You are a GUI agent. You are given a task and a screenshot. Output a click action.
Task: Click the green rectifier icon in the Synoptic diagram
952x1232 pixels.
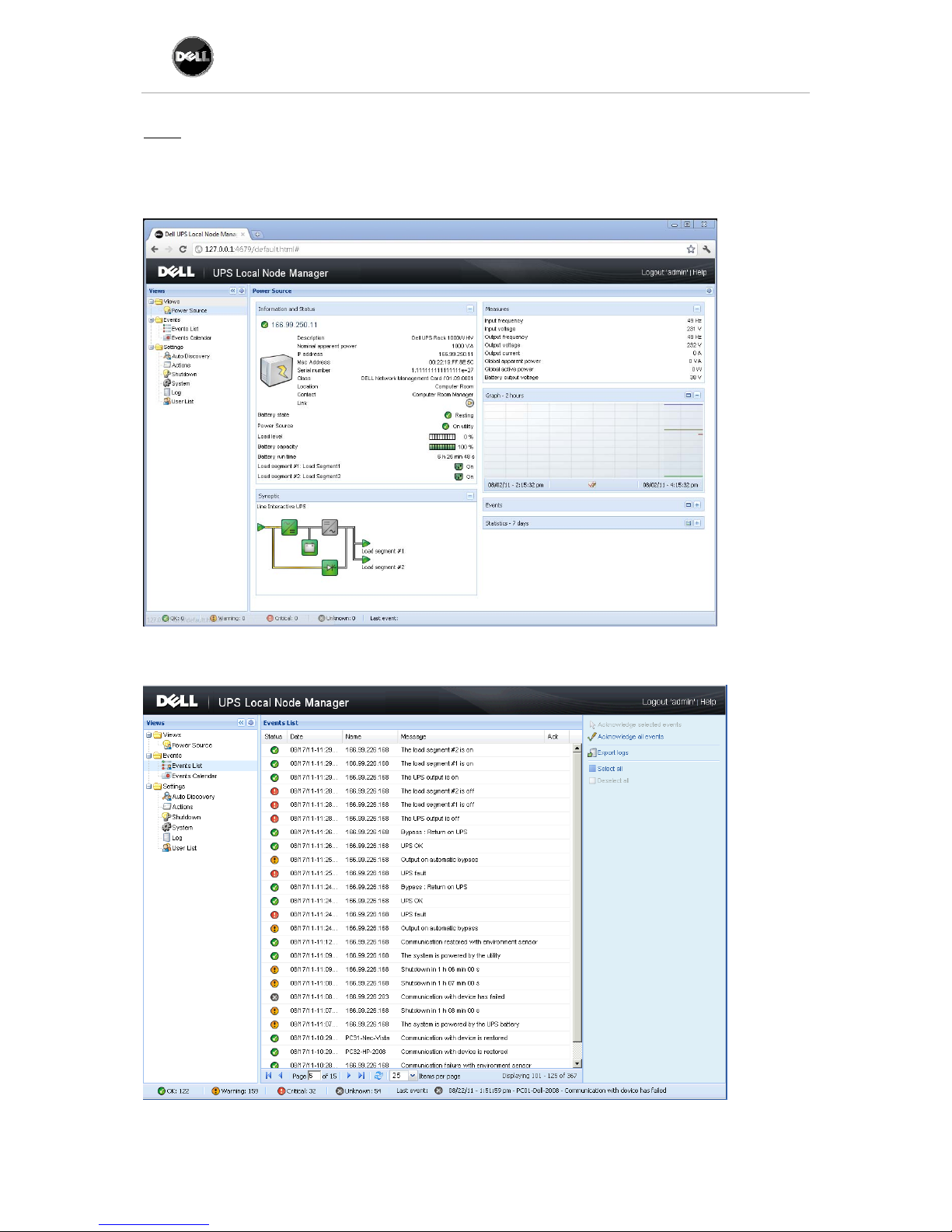point(289,528)
